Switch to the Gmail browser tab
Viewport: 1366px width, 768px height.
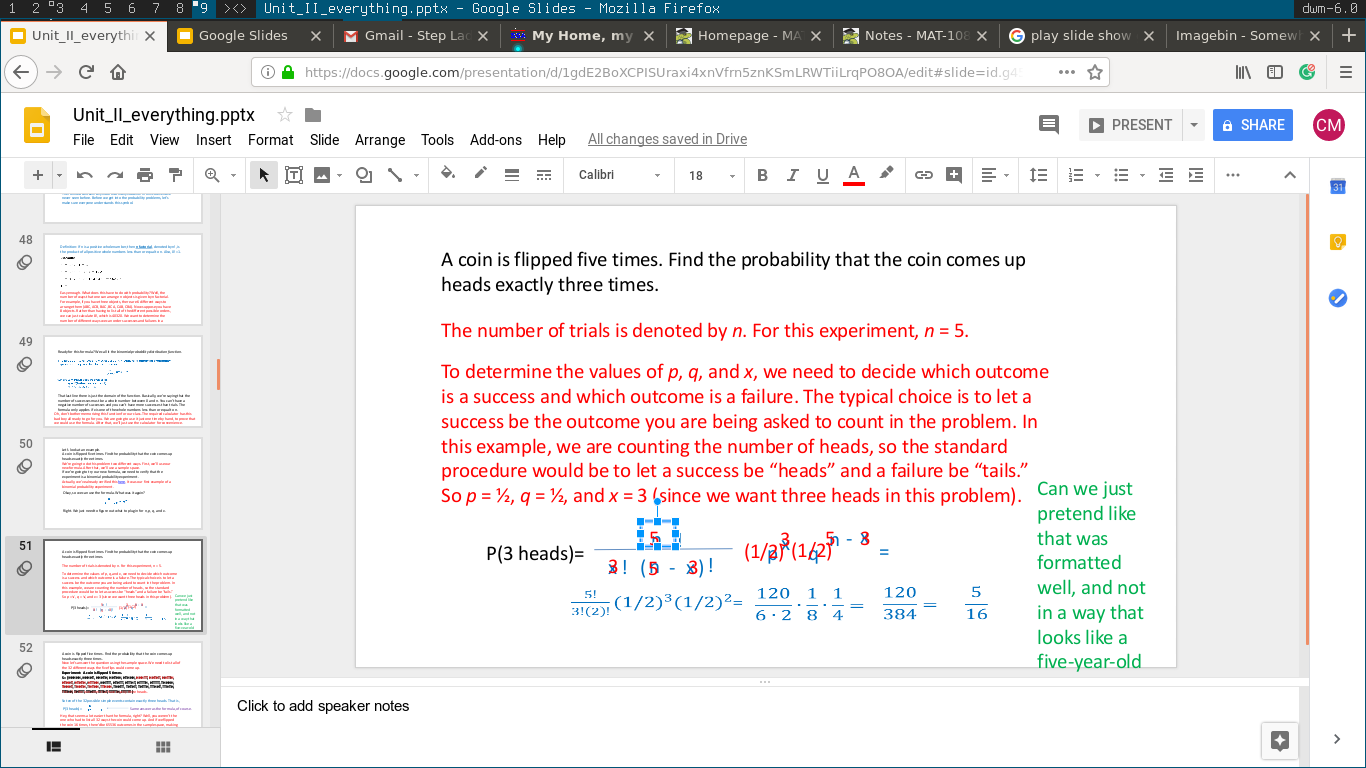click(x=417, y=35)
